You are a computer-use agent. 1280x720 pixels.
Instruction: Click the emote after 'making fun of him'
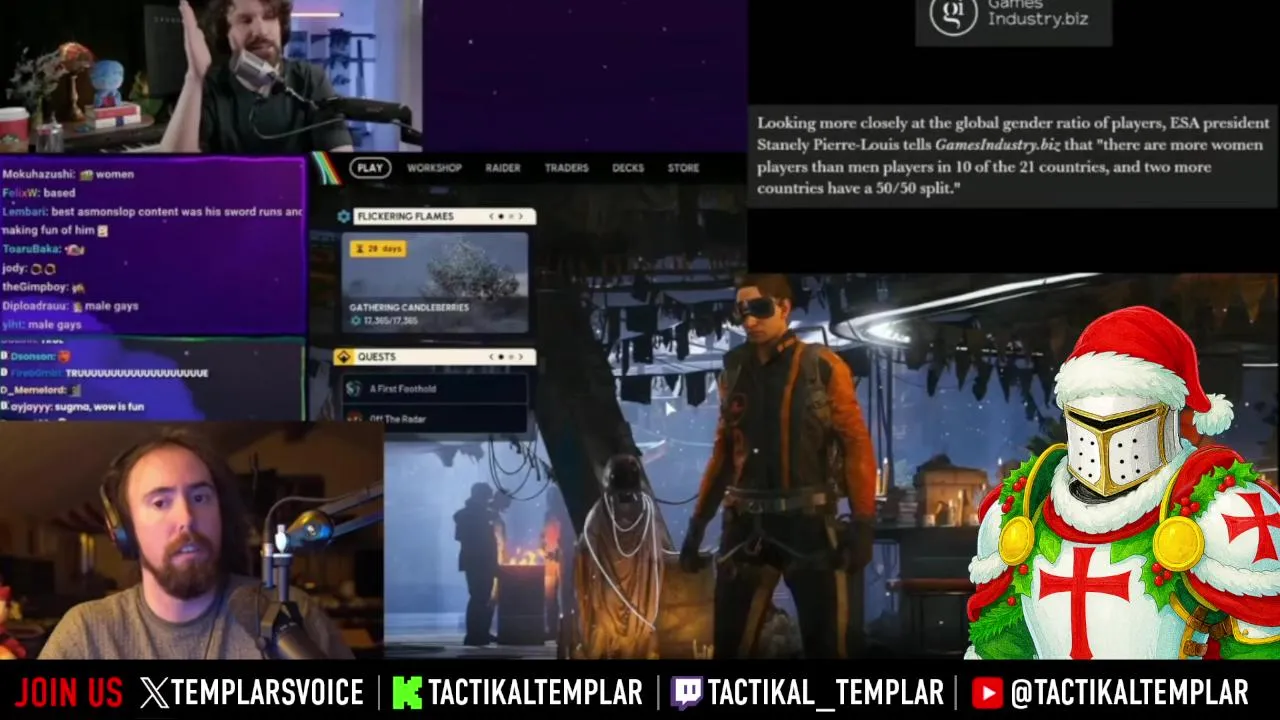point(102,230)
